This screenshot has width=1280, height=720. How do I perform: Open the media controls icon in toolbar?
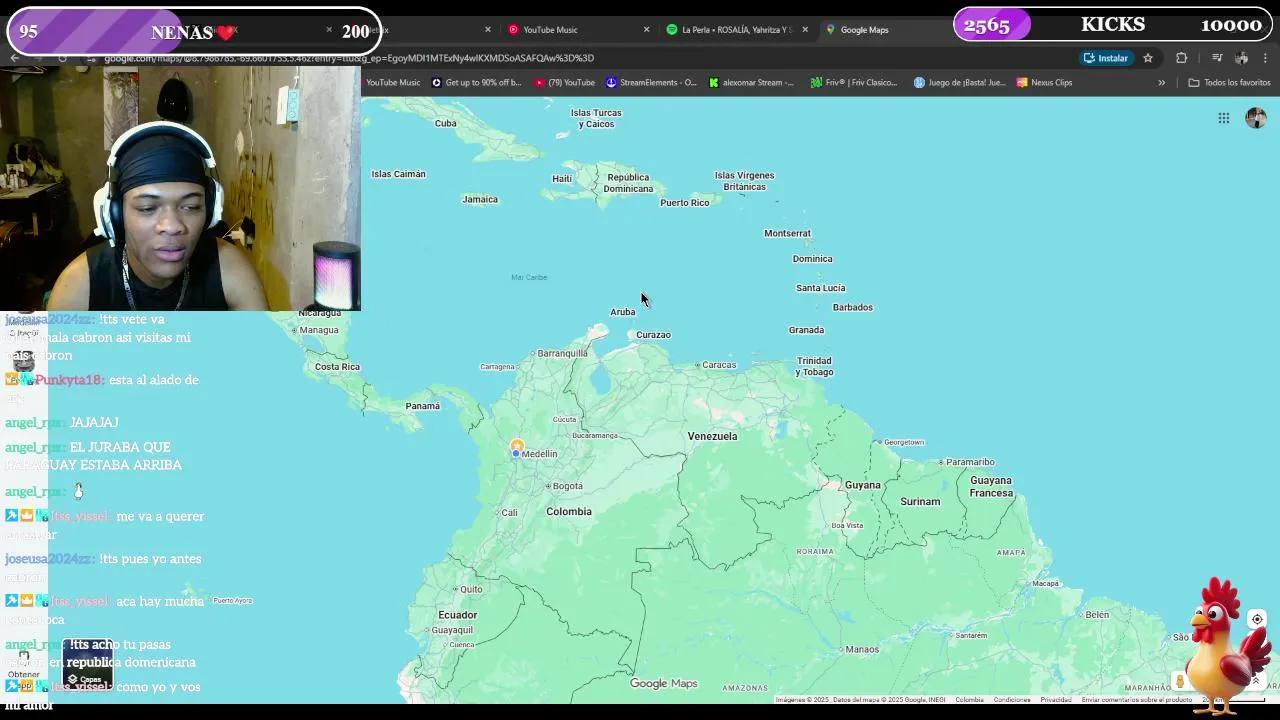[x=1217, y=58]
